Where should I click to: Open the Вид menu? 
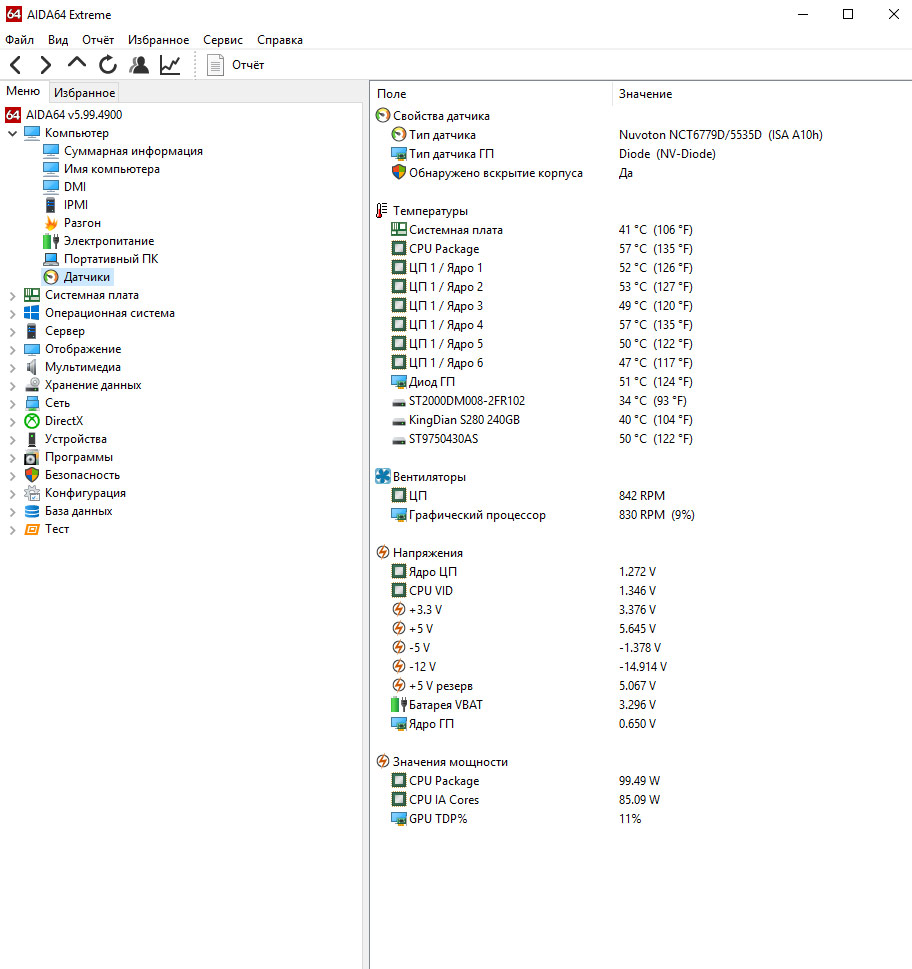click(x=58, y=40)
